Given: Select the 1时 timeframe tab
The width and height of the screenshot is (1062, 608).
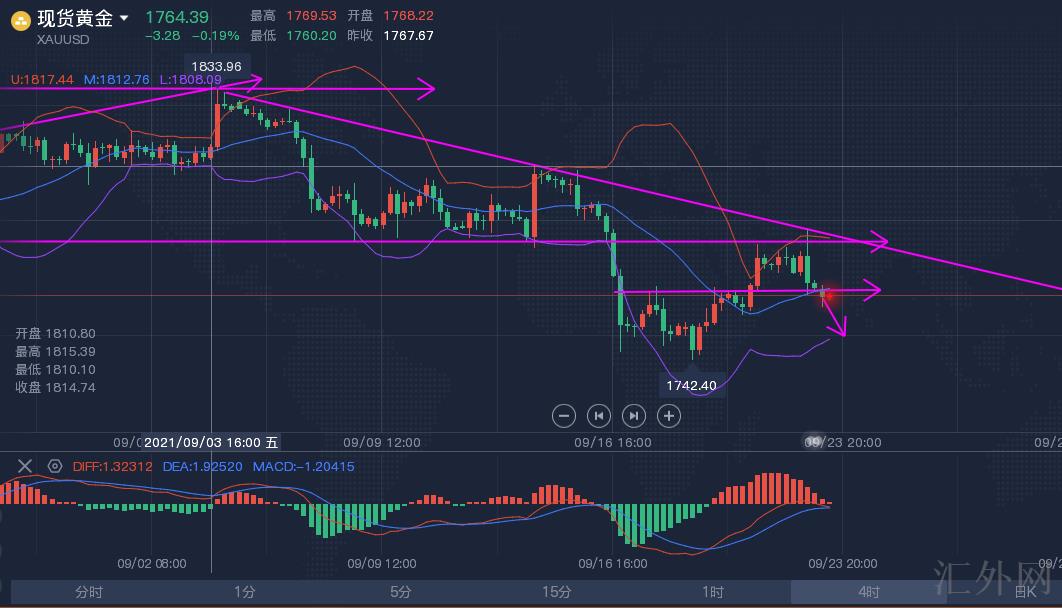Looking at the screenshot, I should point(713,592).
